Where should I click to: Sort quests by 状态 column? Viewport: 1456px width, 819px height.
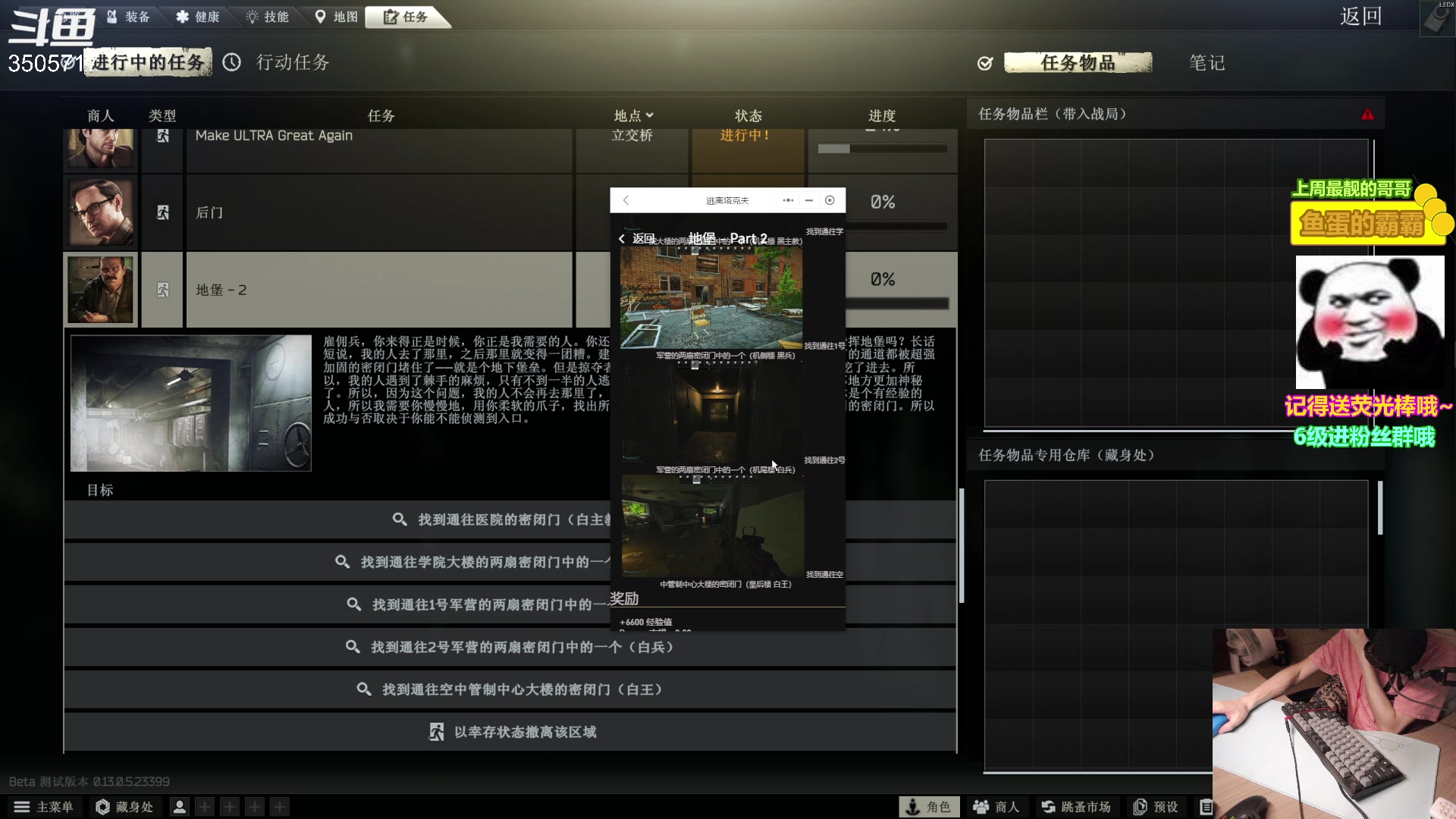click(x=748, y=115)
